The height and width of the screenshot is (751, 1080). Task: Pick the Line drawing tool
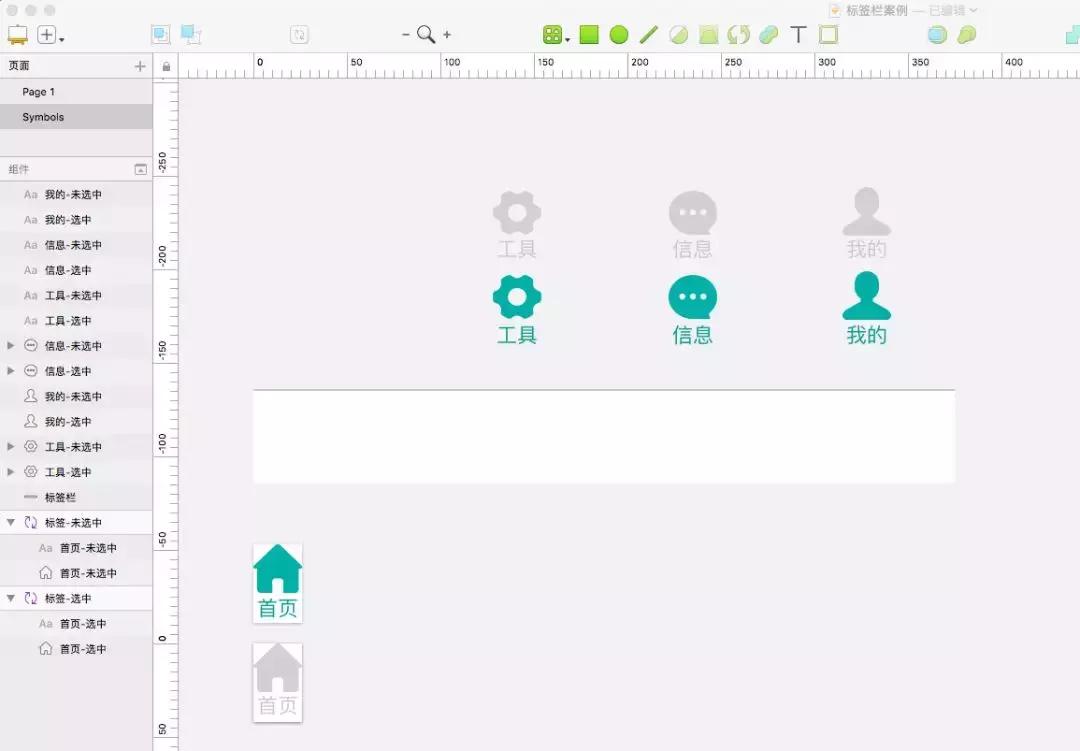[x=648, y=35]
